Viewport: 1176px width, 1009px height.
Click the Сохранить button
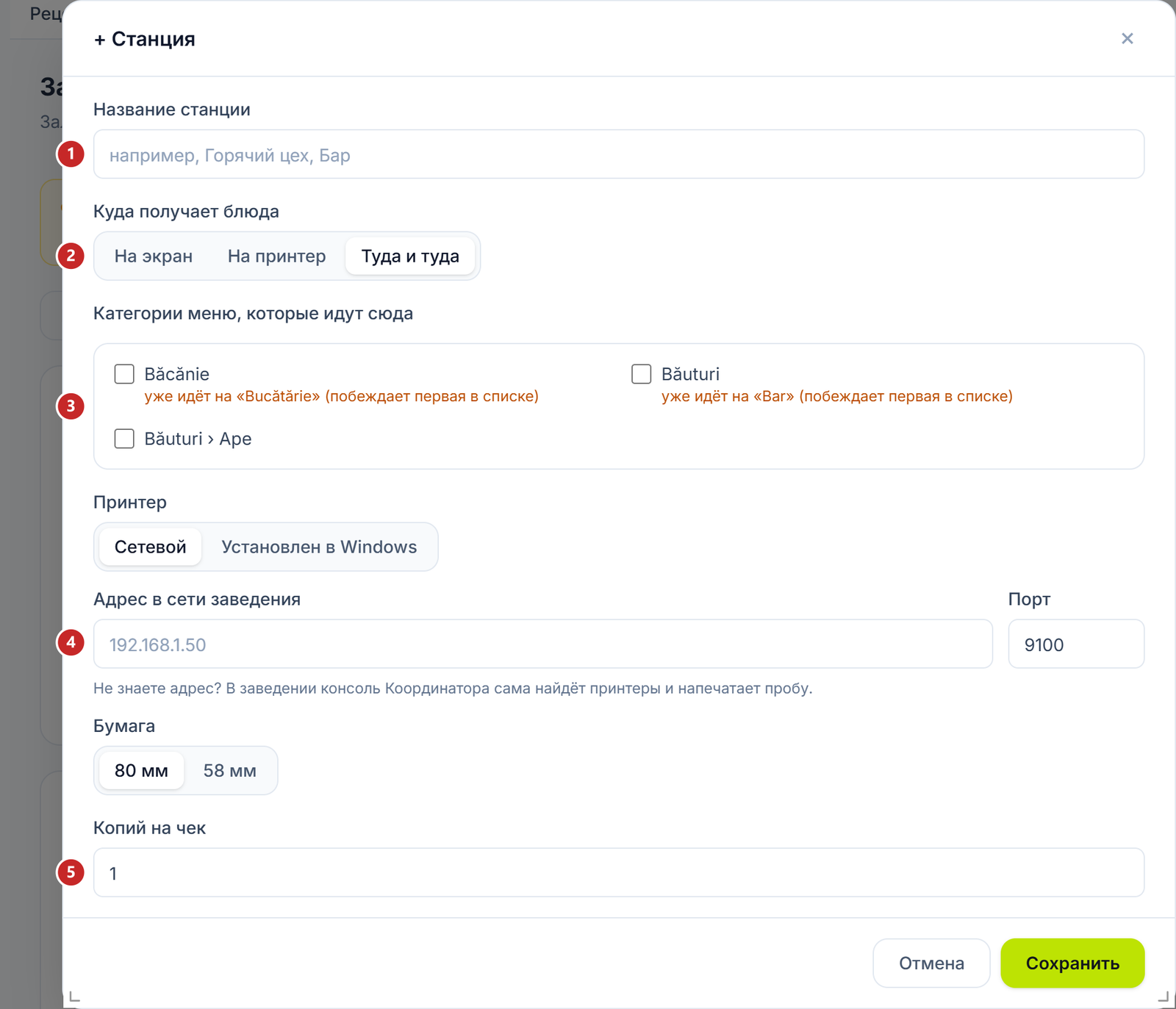click(x=1072, y=963)
